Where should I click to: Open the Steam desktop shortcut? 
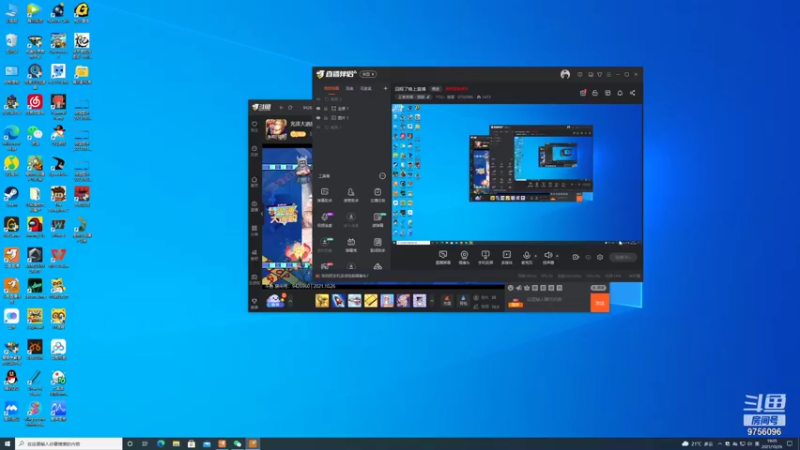pos(11,194)
